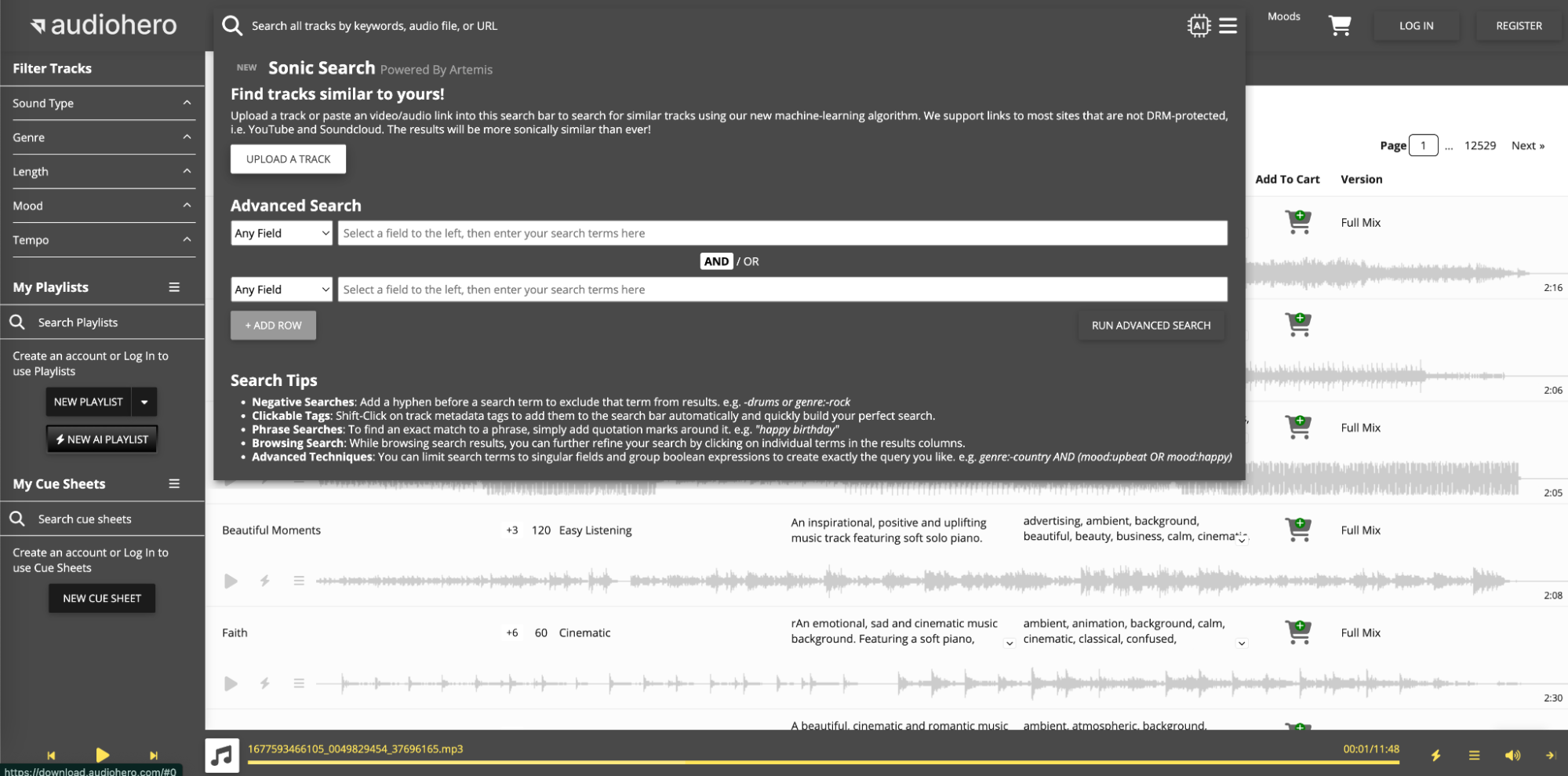Expand the New Playlist dropdown arrow
Viewport: 1568px width, 776px height.
click(x=144, y=401)
